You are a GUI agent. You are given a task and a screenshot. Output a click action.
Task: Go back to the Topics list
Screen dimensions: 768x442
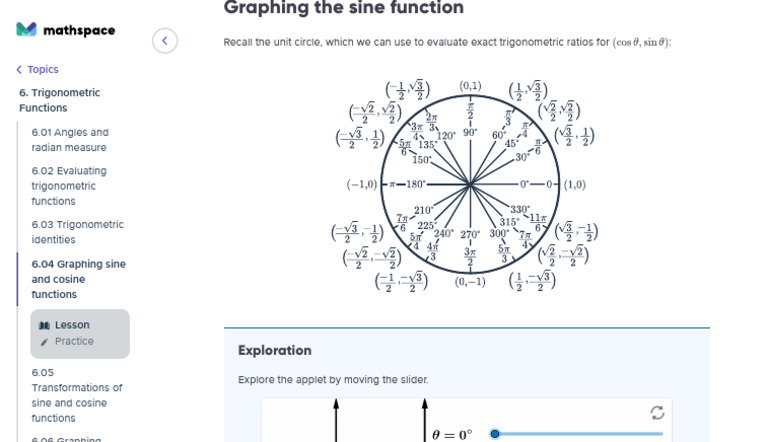click(x=42, y=70)
